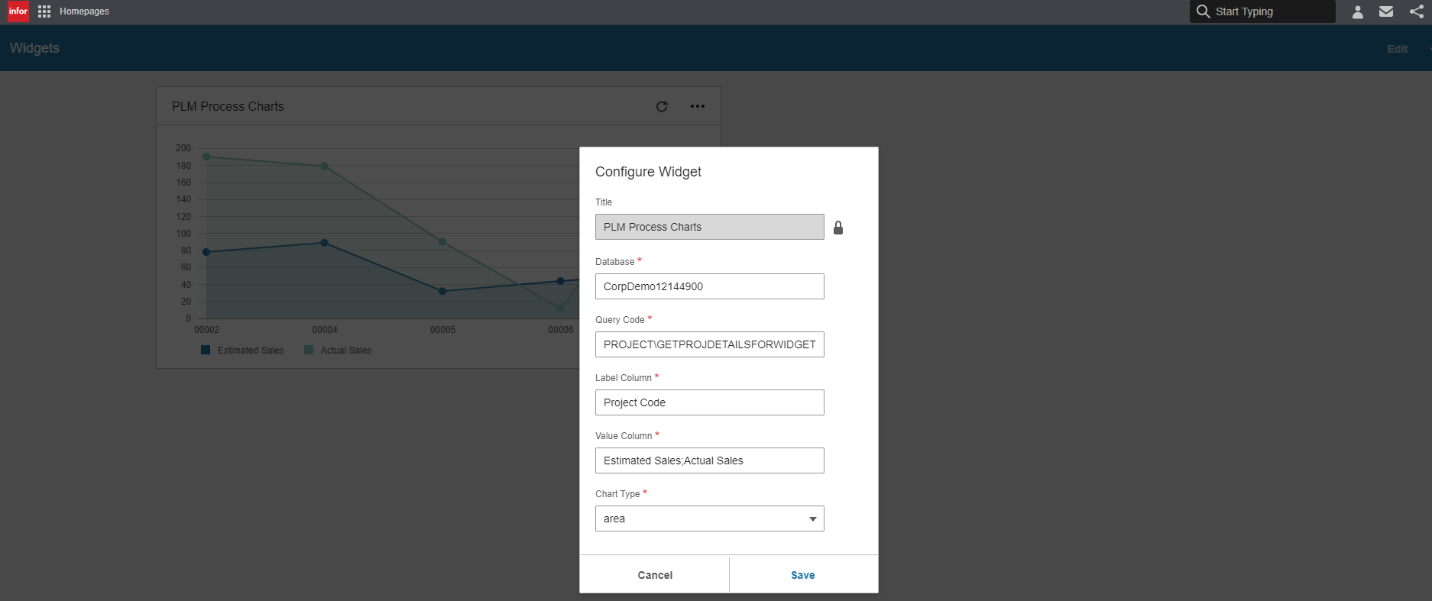Screen dimensions: 1432x601
Task: Open the inbox envelope icon
Action: [x=1386, y=11]
